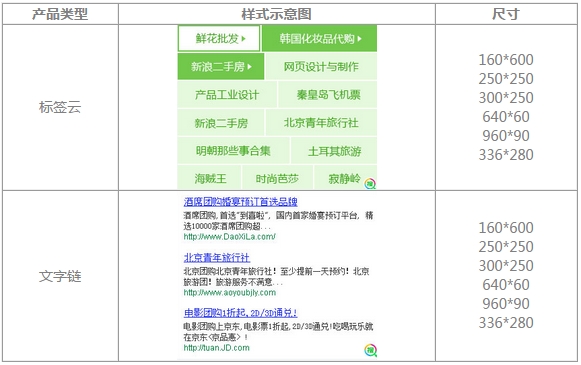Choose the 秦皇岛飞机票 tag
The width and height of the screenshot is (581, 365).
tap(328, 95)
